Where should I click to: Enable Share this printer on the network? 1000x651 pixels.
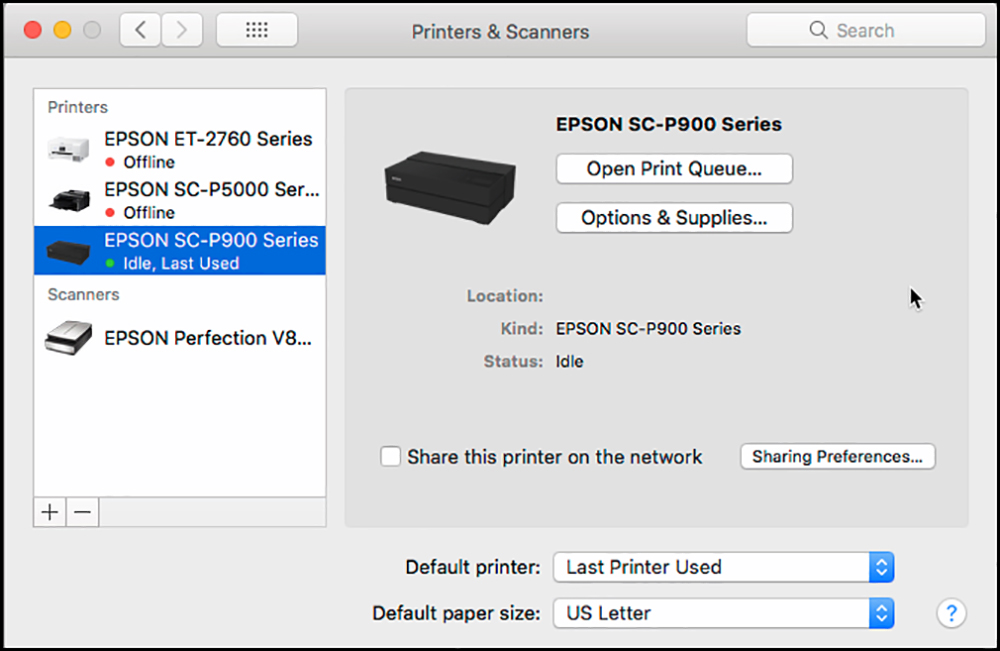click(x=390, y=457)
